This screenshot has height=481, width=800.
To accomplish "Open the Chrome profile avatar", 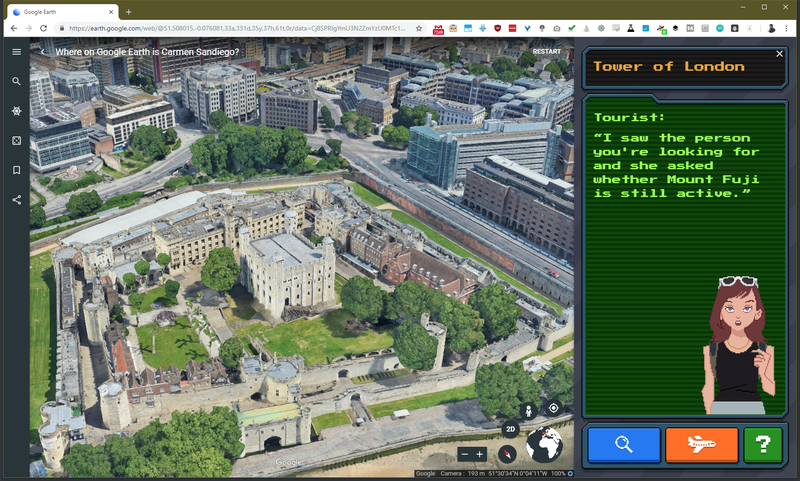I will tap(771, 29).
